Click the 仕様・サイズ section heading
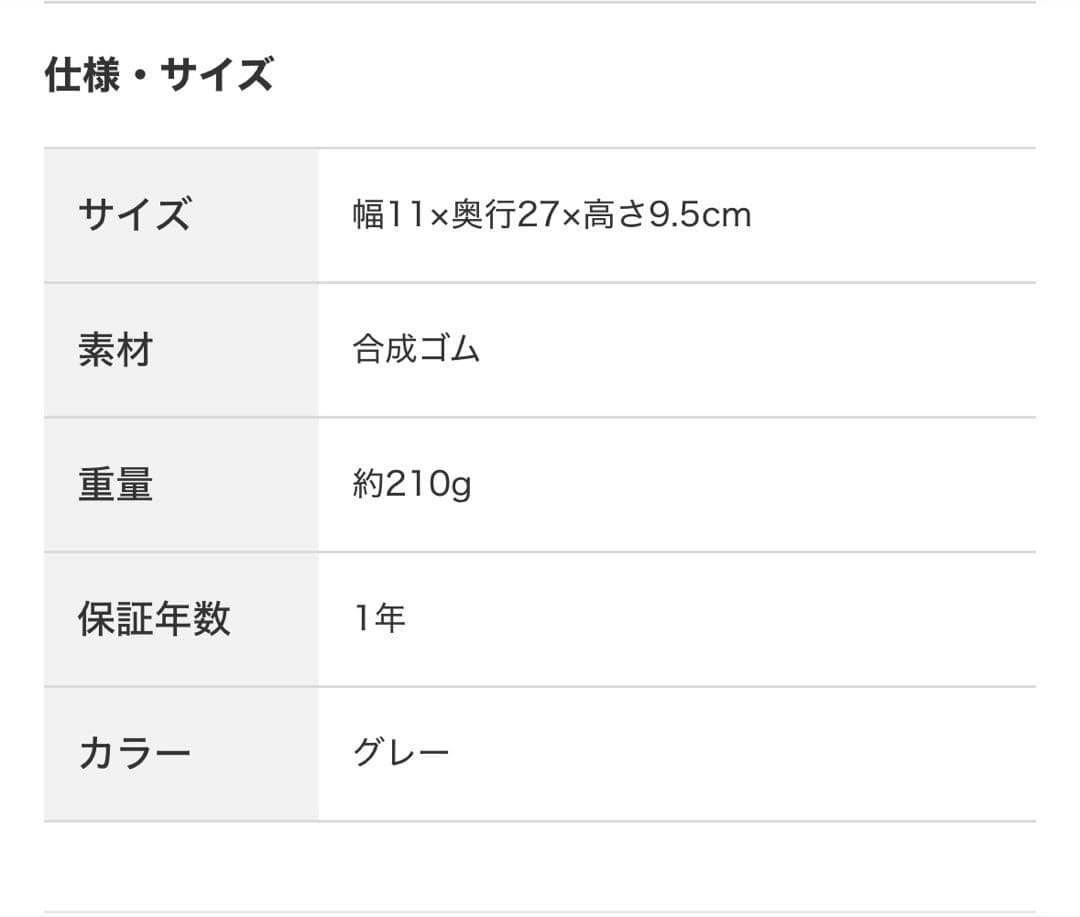This screenshot has width=1080, height=917. pos(159,74)
